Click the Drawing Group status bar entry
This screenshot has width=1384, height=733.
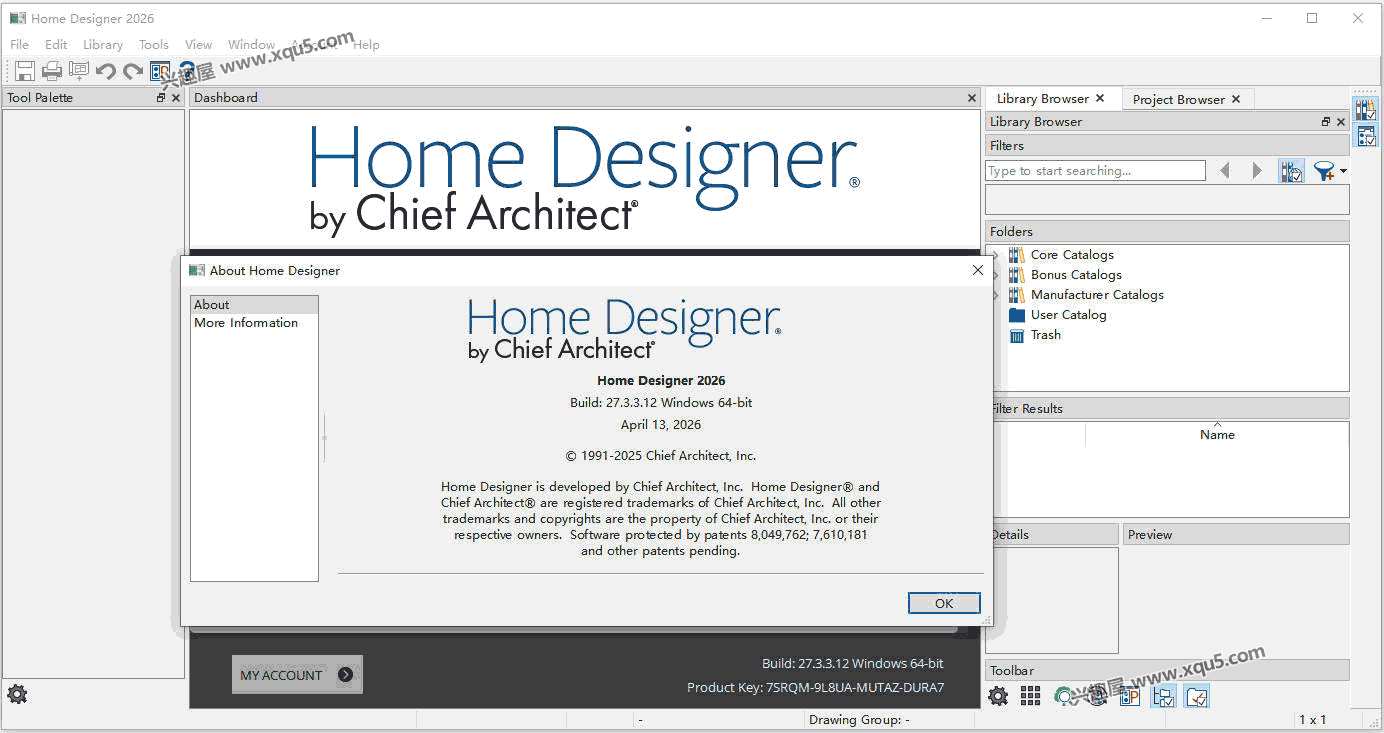pyautogui.click(x=859, y=720)
